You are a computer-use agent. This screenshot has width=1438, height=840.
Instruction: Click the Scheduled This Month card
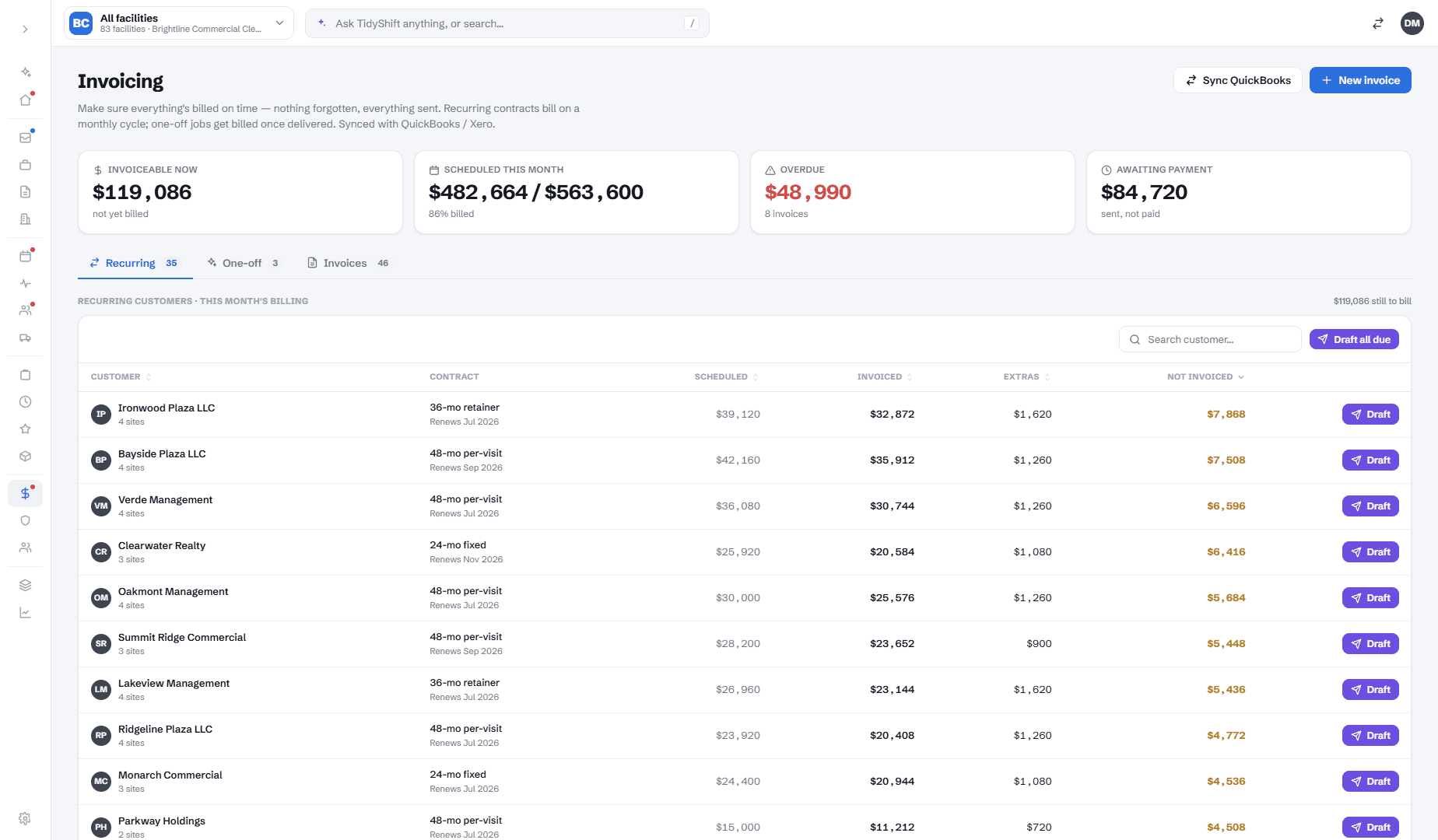tap(576, 192)
